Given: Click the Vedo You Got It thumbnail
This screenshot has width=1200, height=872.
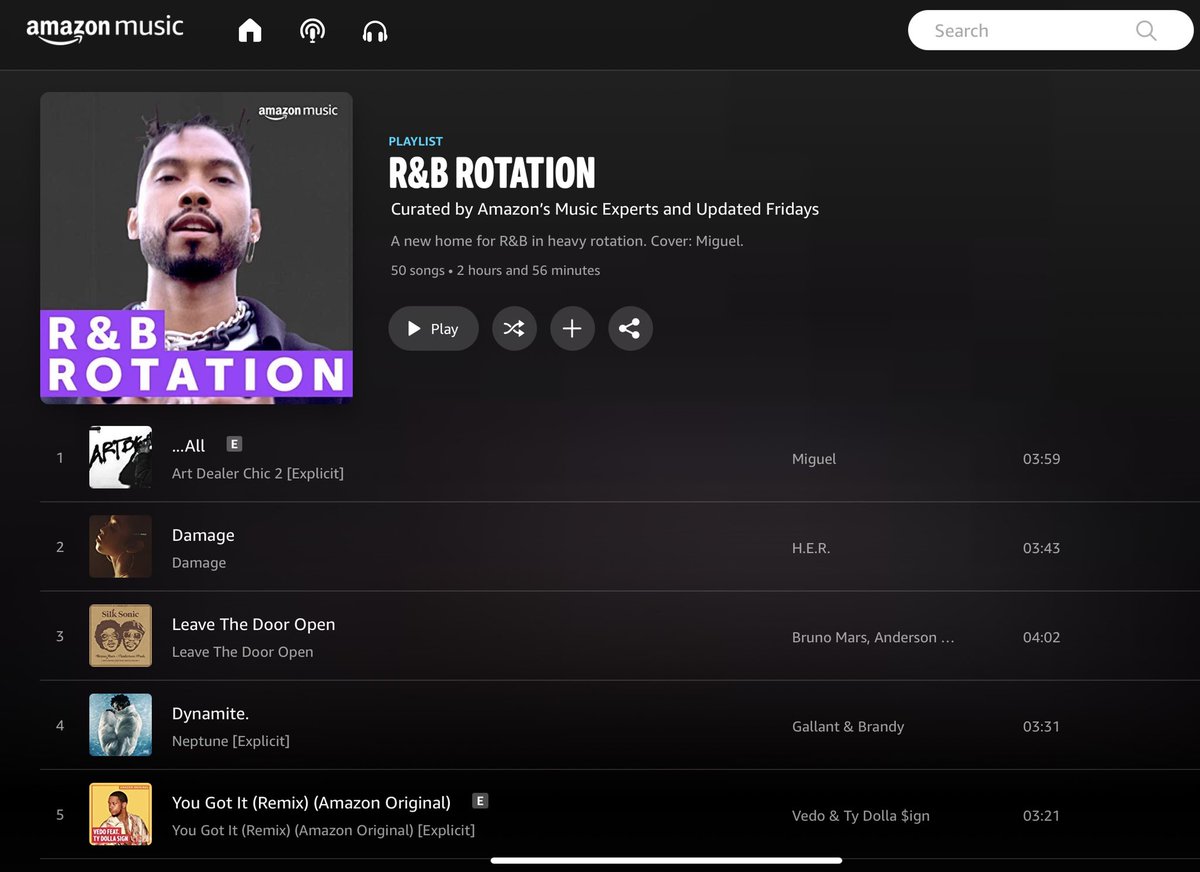Looking at the screenshot, I should 120,813.
